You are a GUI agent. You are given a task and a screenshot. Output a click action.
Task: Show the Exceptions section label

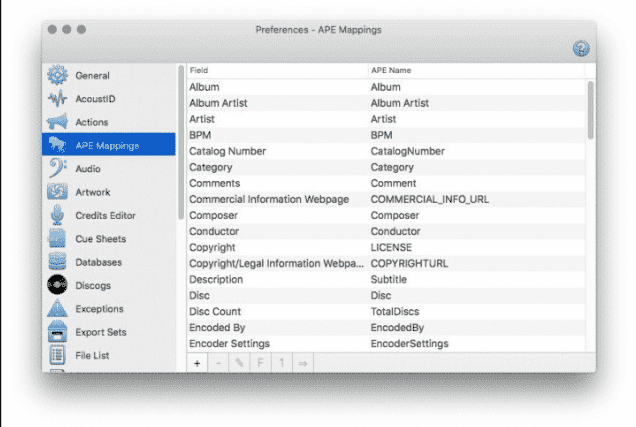point(99,309)
